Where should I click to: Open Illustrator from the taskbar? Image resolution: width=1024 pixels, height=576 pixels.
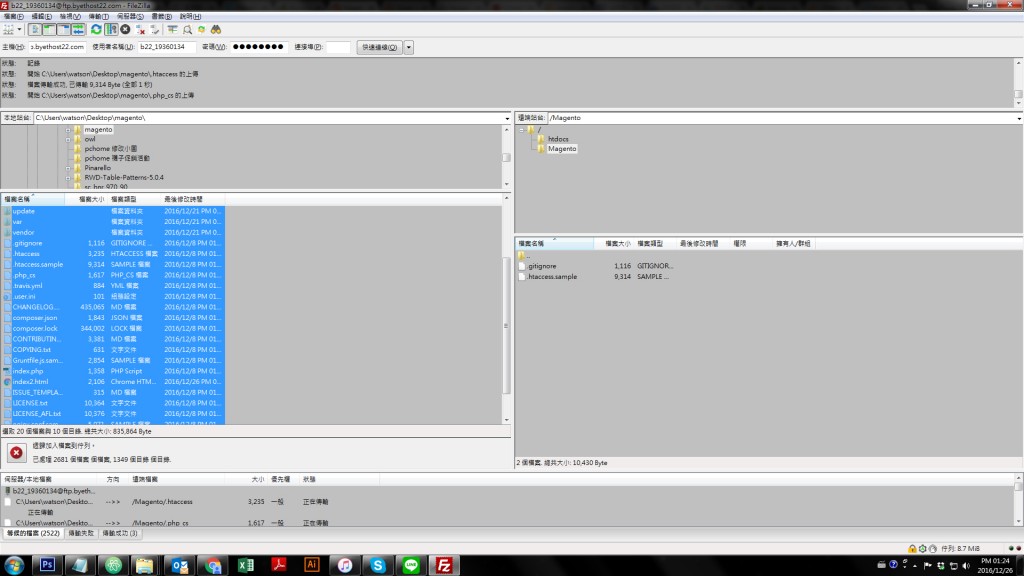312,565
